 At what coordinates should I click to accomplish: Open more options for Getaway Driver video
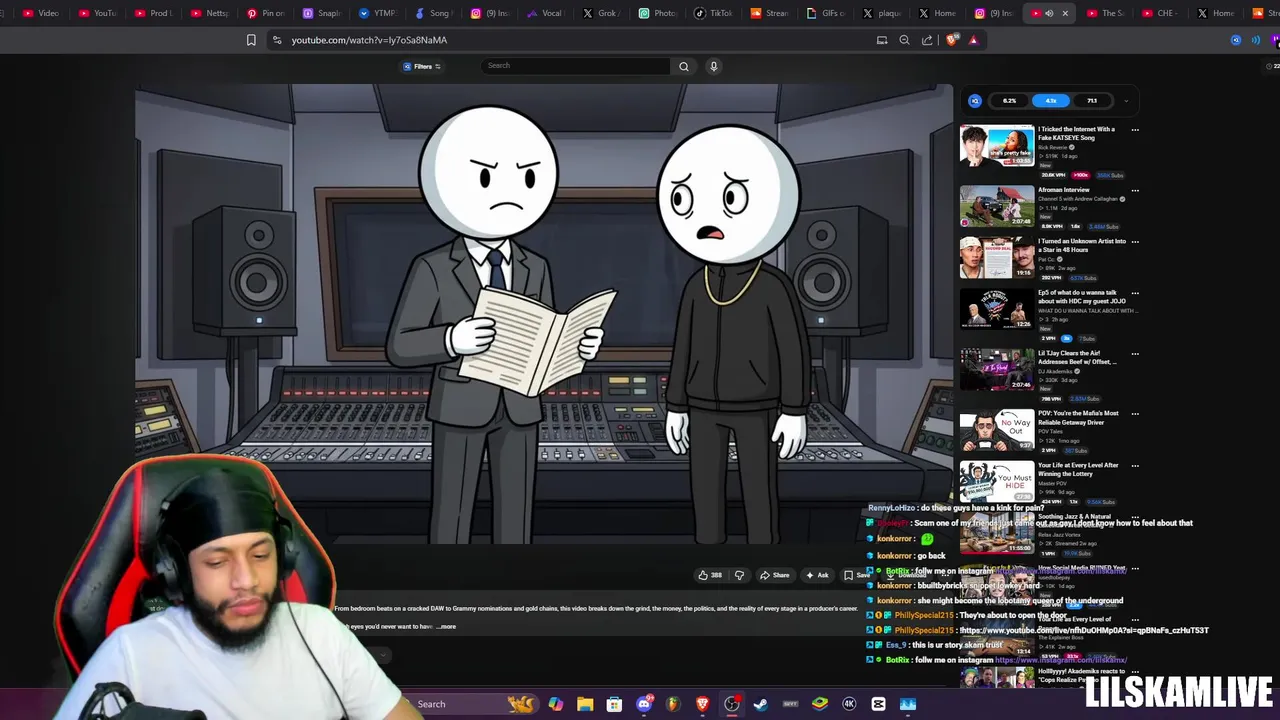[1135, 414]
